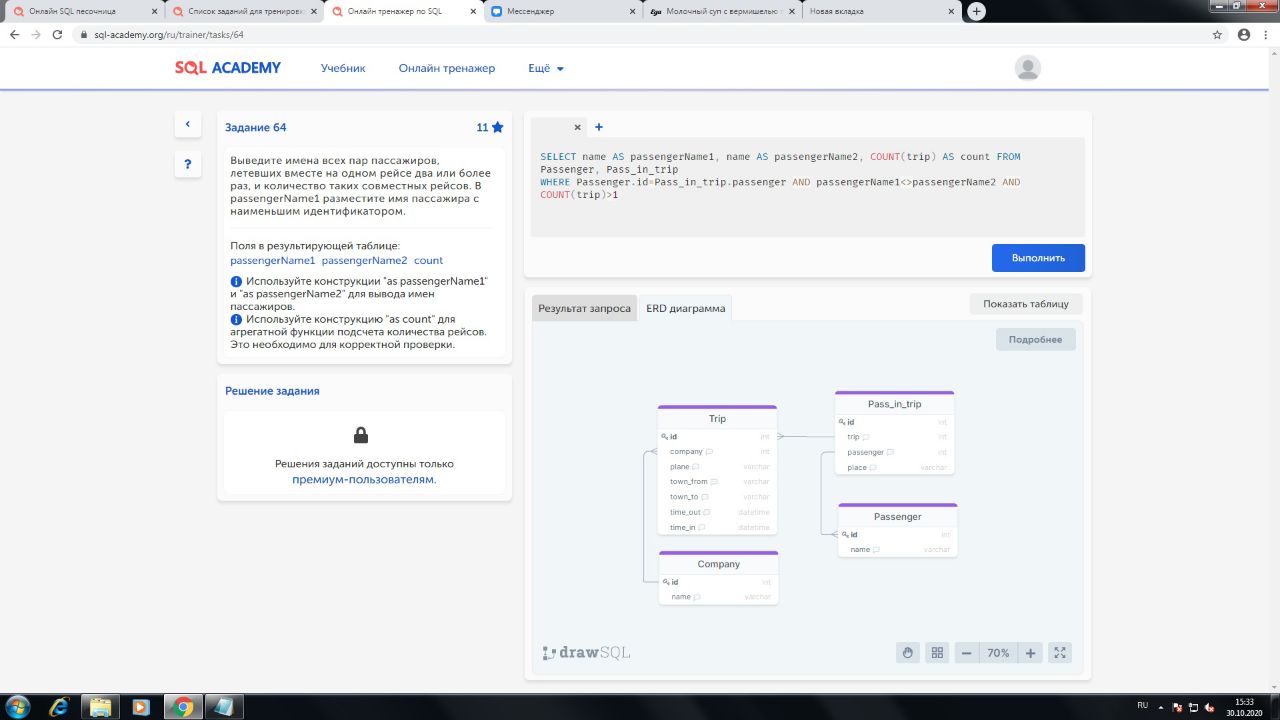
Task: Click the browser back arrow
Action: (x=14, y=34)
